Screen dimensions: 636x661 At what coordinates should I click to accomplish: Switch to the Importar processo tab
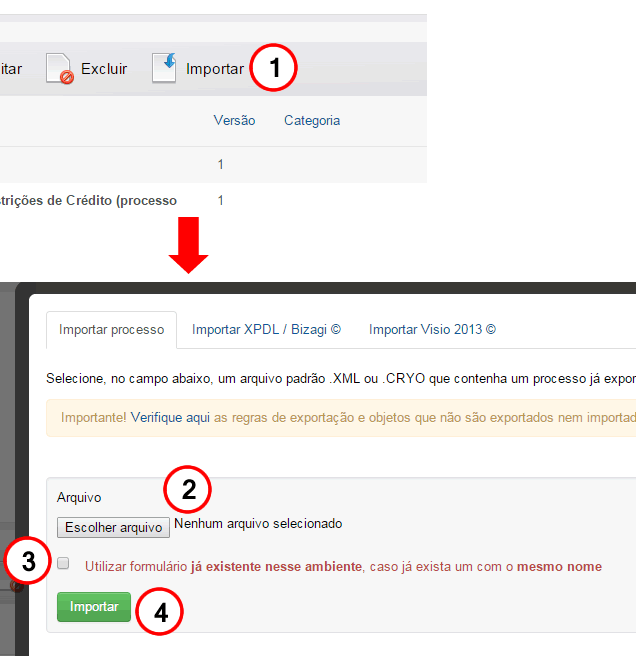click(111, 329)
